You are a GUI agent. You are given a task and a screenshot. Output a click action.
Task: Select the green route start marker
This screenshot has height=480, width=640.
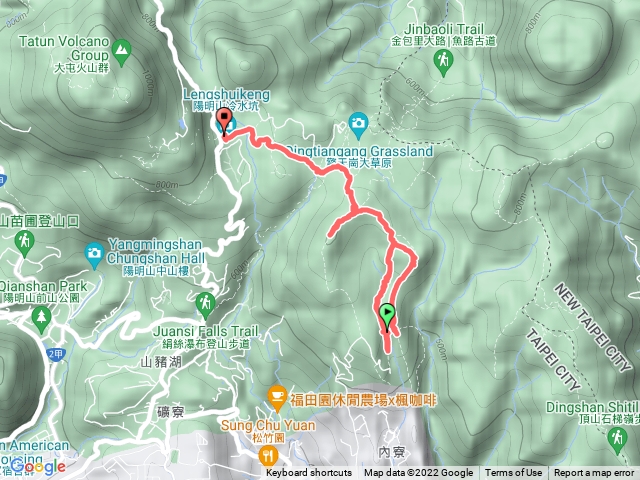[387, 317]
